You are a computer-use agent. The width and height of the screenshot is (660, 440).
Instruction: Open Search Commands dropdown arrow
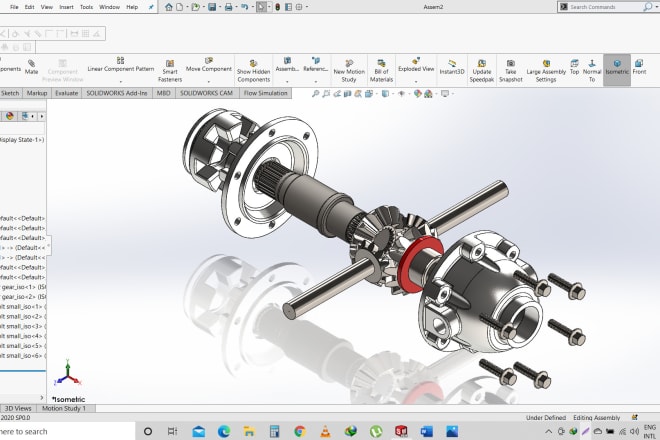[656, 7]
